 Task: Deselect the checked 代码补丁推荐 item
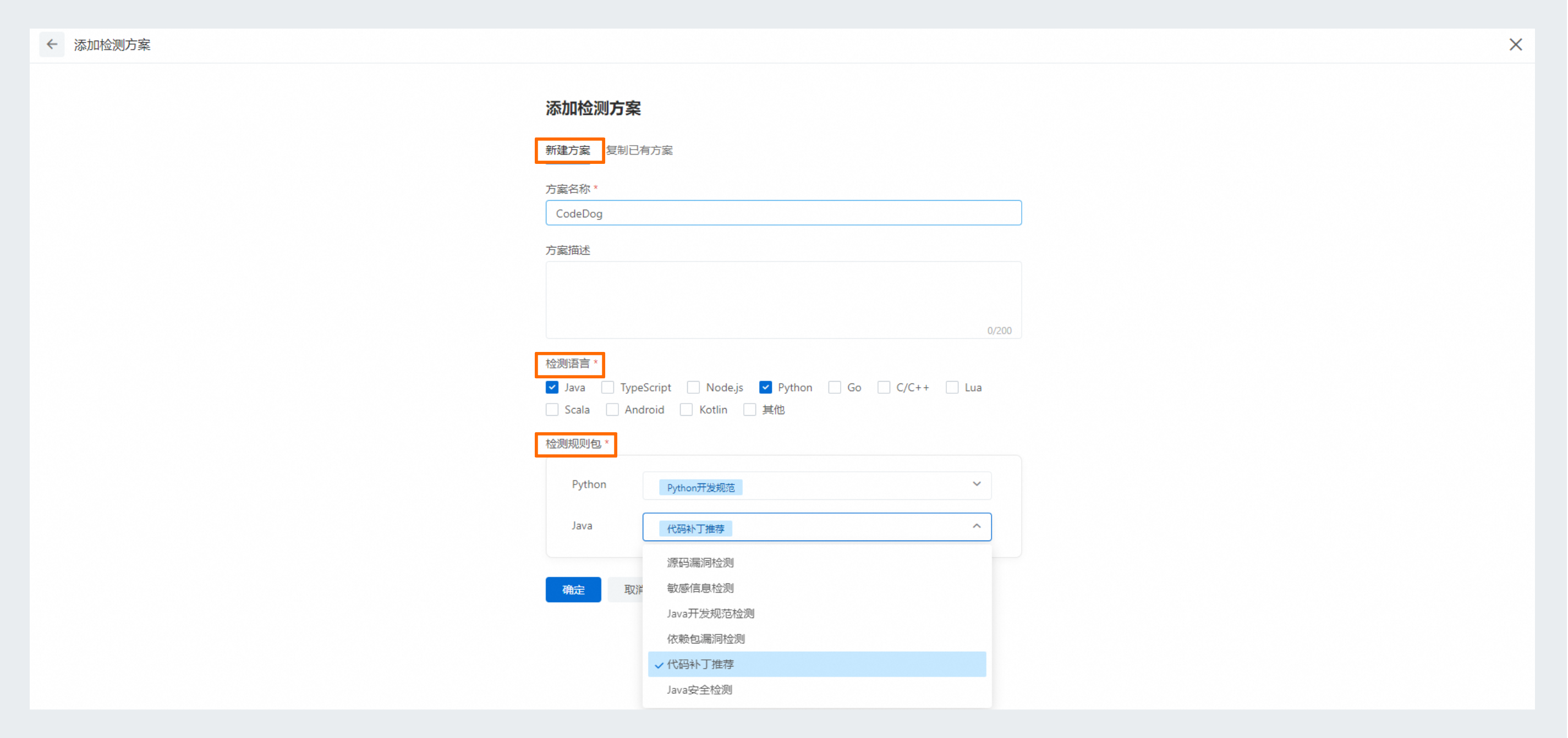(700, 664)
